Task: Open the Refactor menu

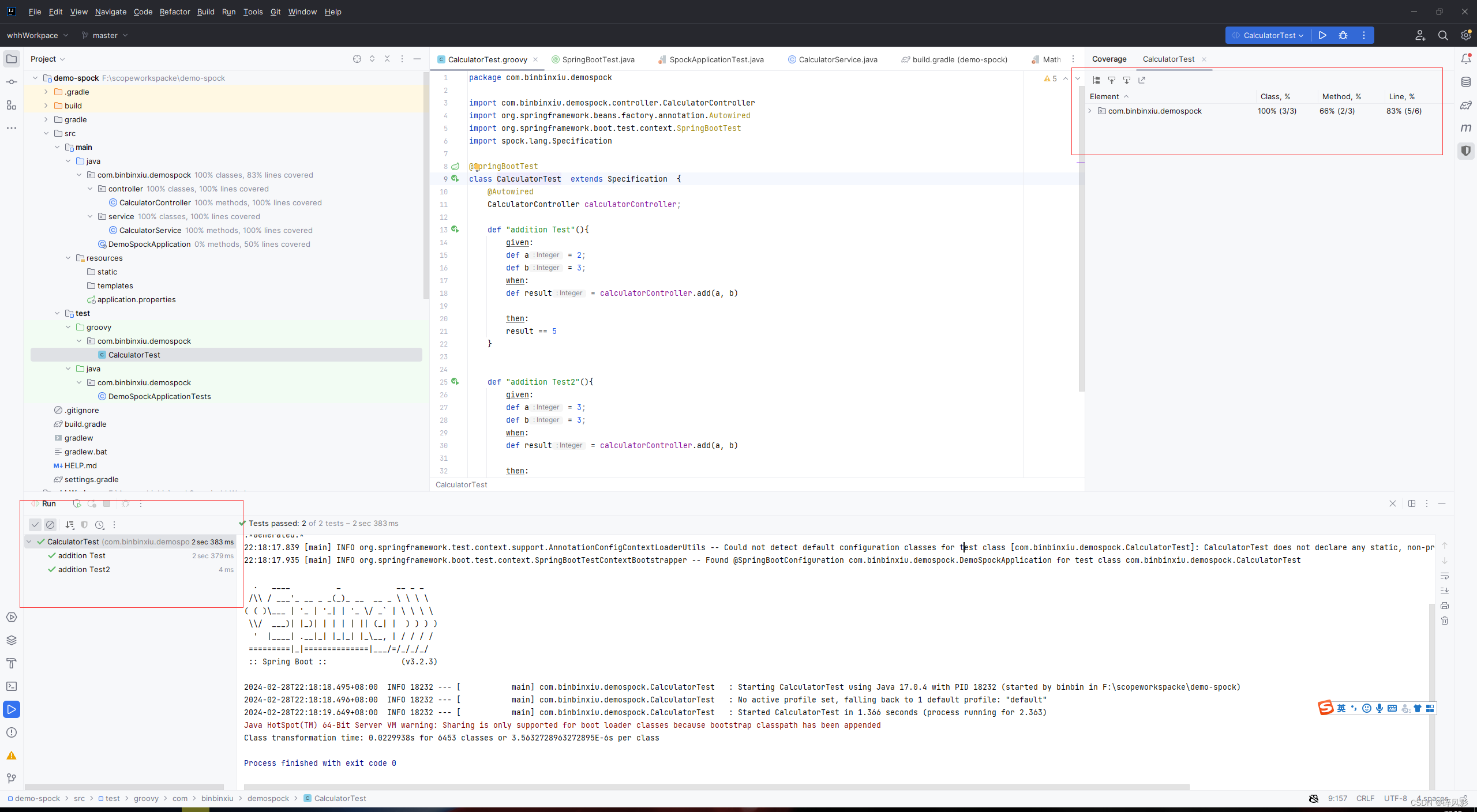Action: coord(174,12)
